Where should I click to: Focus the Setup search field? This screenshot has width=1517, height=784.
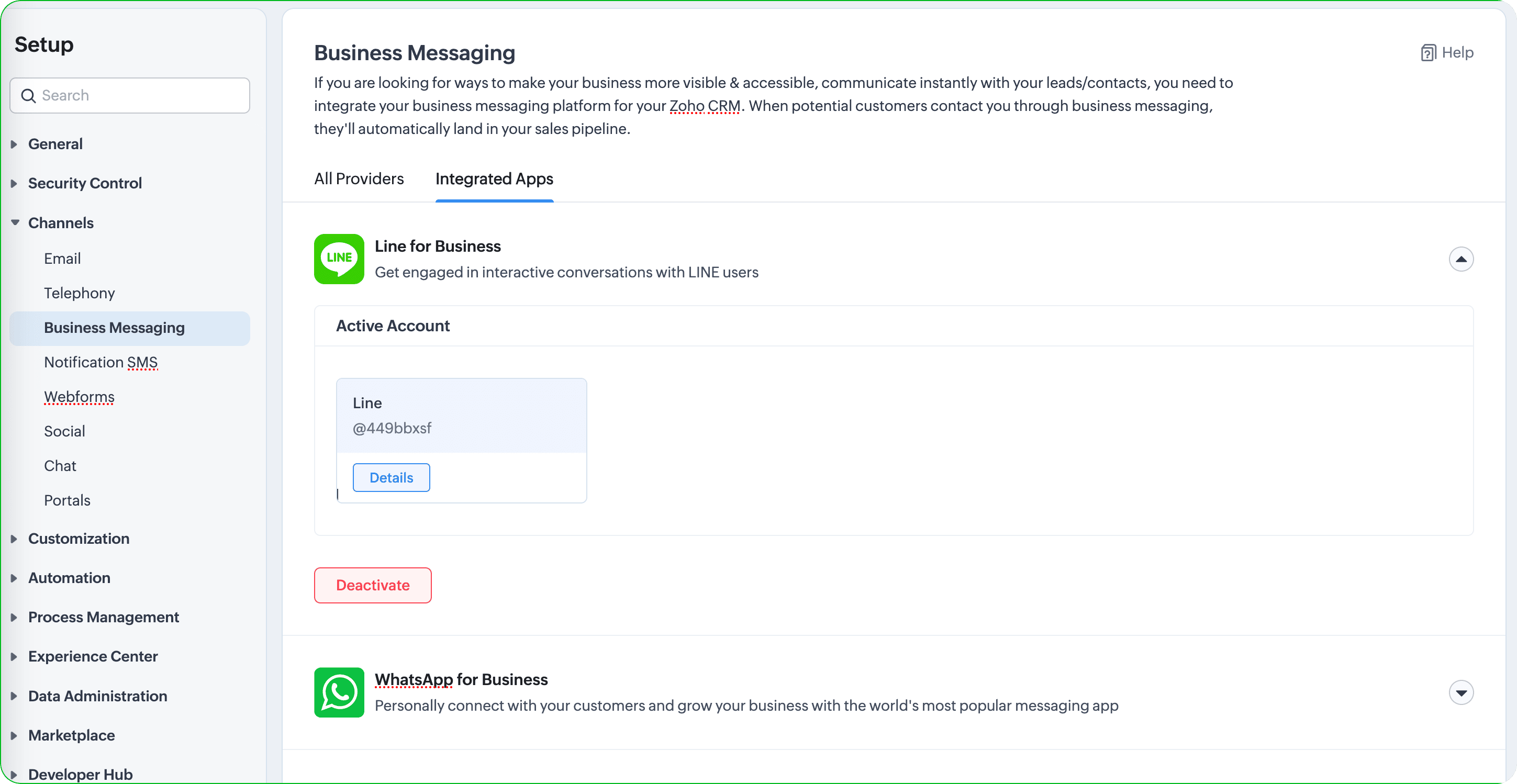141,95
